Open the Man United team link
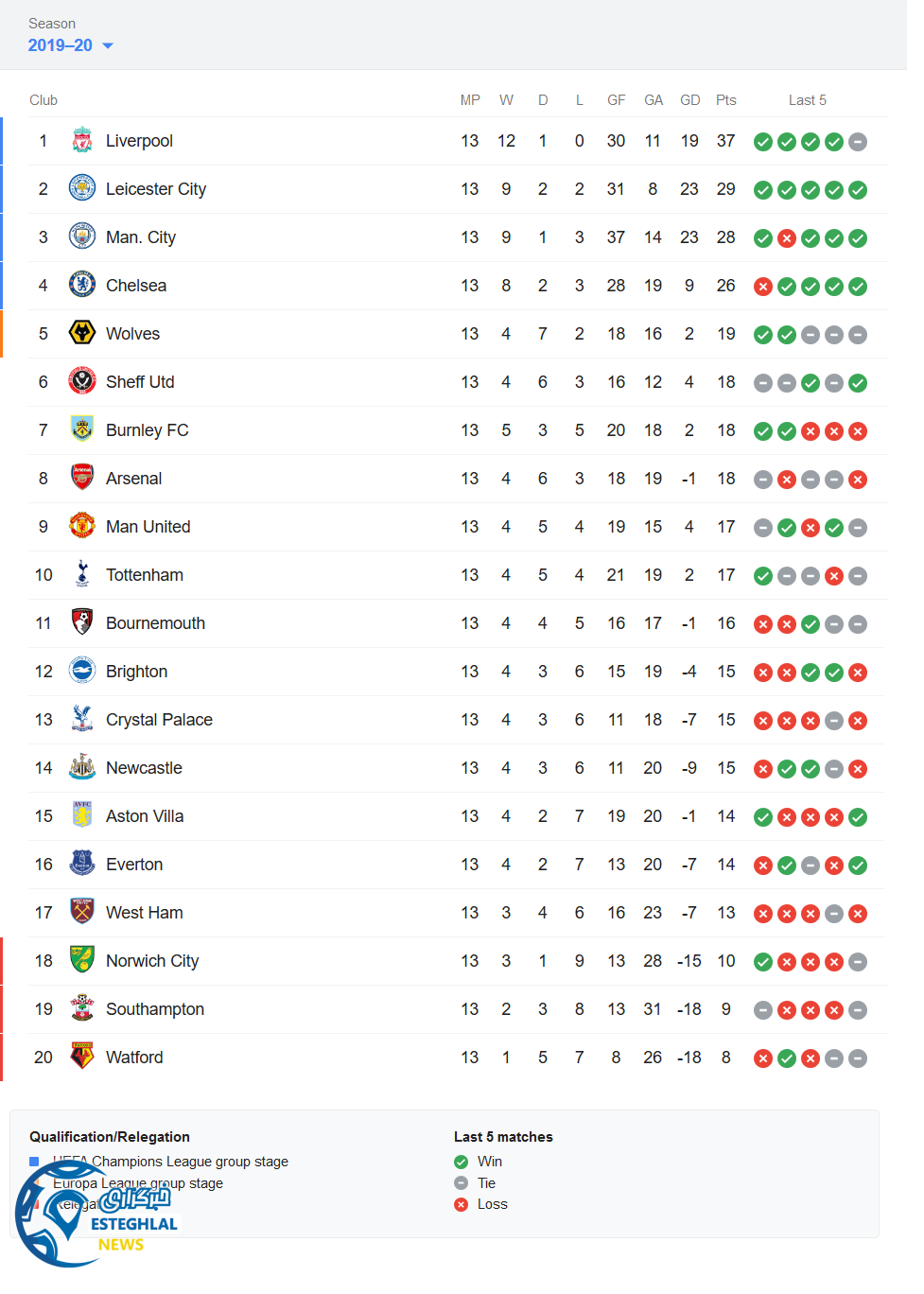 point(148,527)
